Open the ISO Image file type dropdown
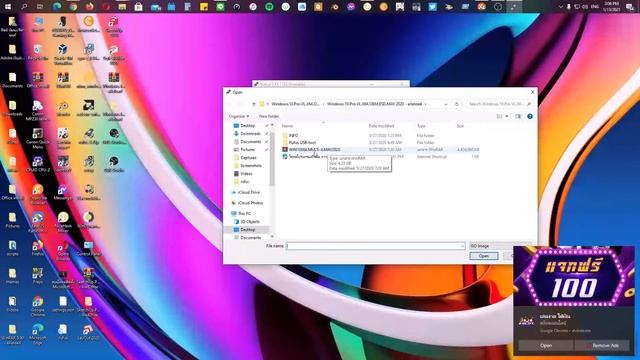Screen dimensions: 640x360 click(500, 246)
